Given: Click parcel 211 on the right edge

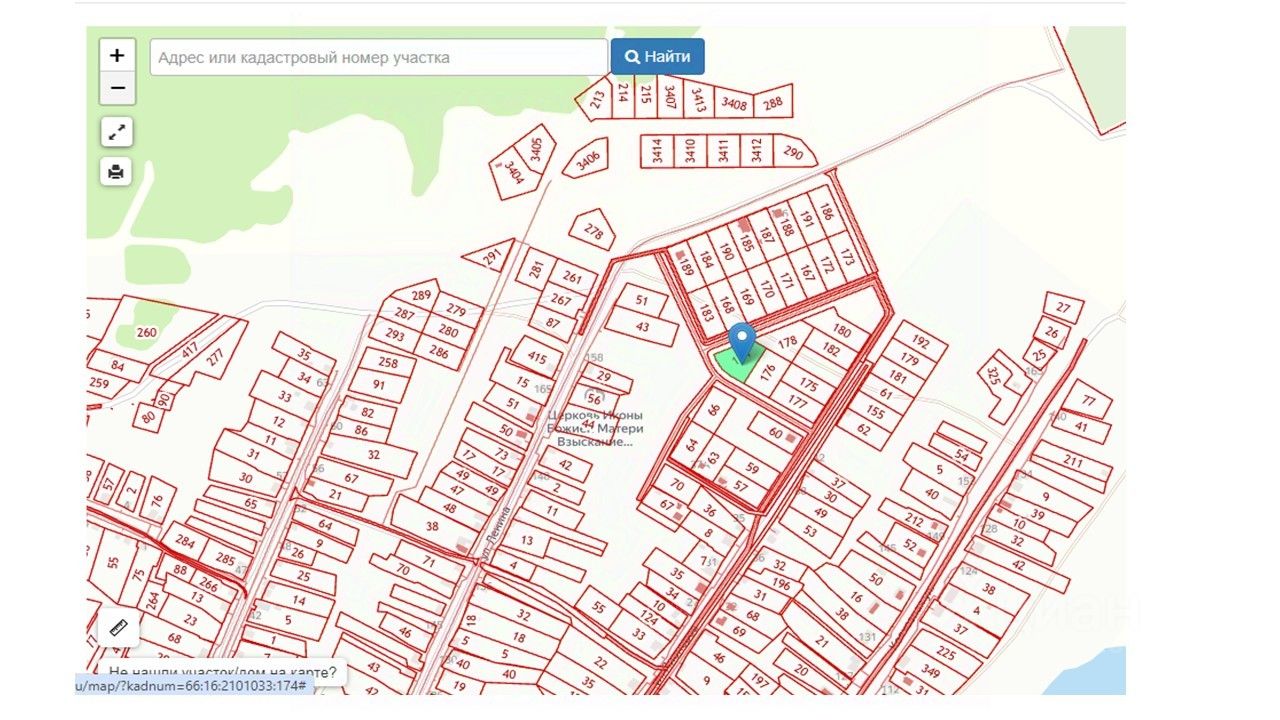Looking at the screenshot, I should coord(1073,461).
